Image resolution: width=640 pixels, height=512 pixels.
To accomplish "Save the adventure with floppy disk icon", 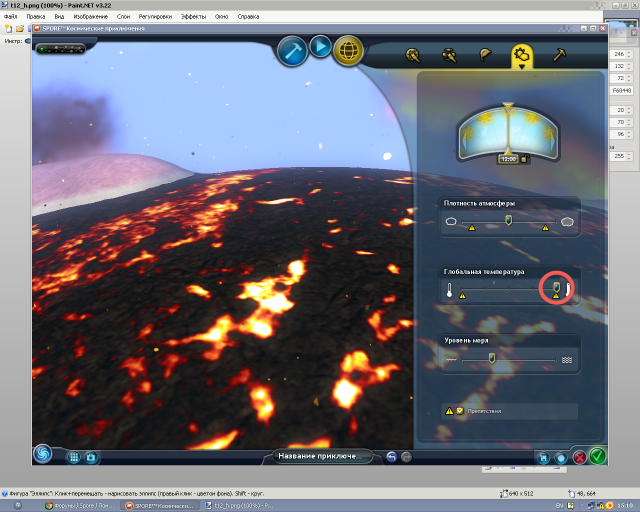I will (543, 458).
